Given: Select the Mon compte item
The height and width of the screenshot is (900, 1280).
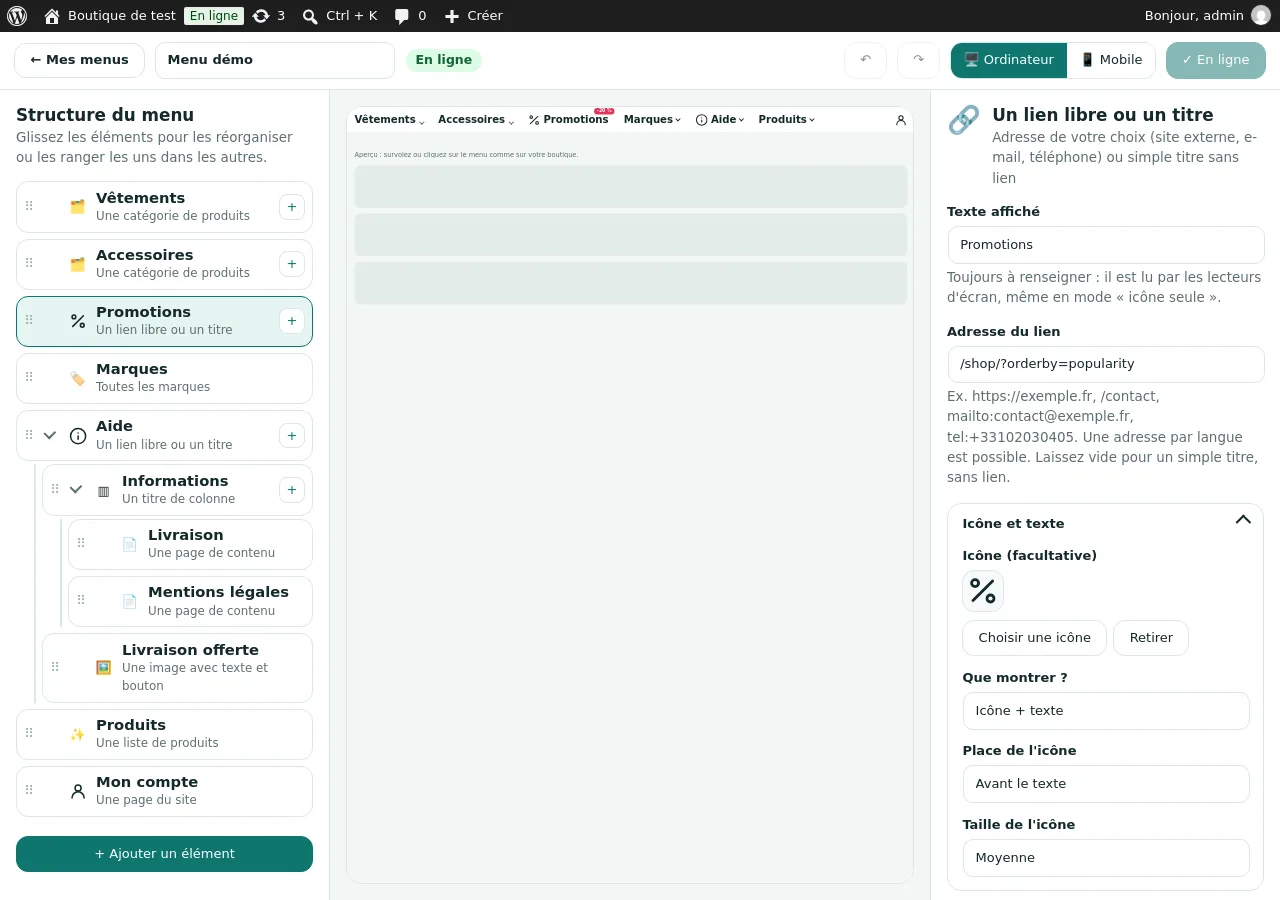Looking at the screenshot, I should click(164, 791).
